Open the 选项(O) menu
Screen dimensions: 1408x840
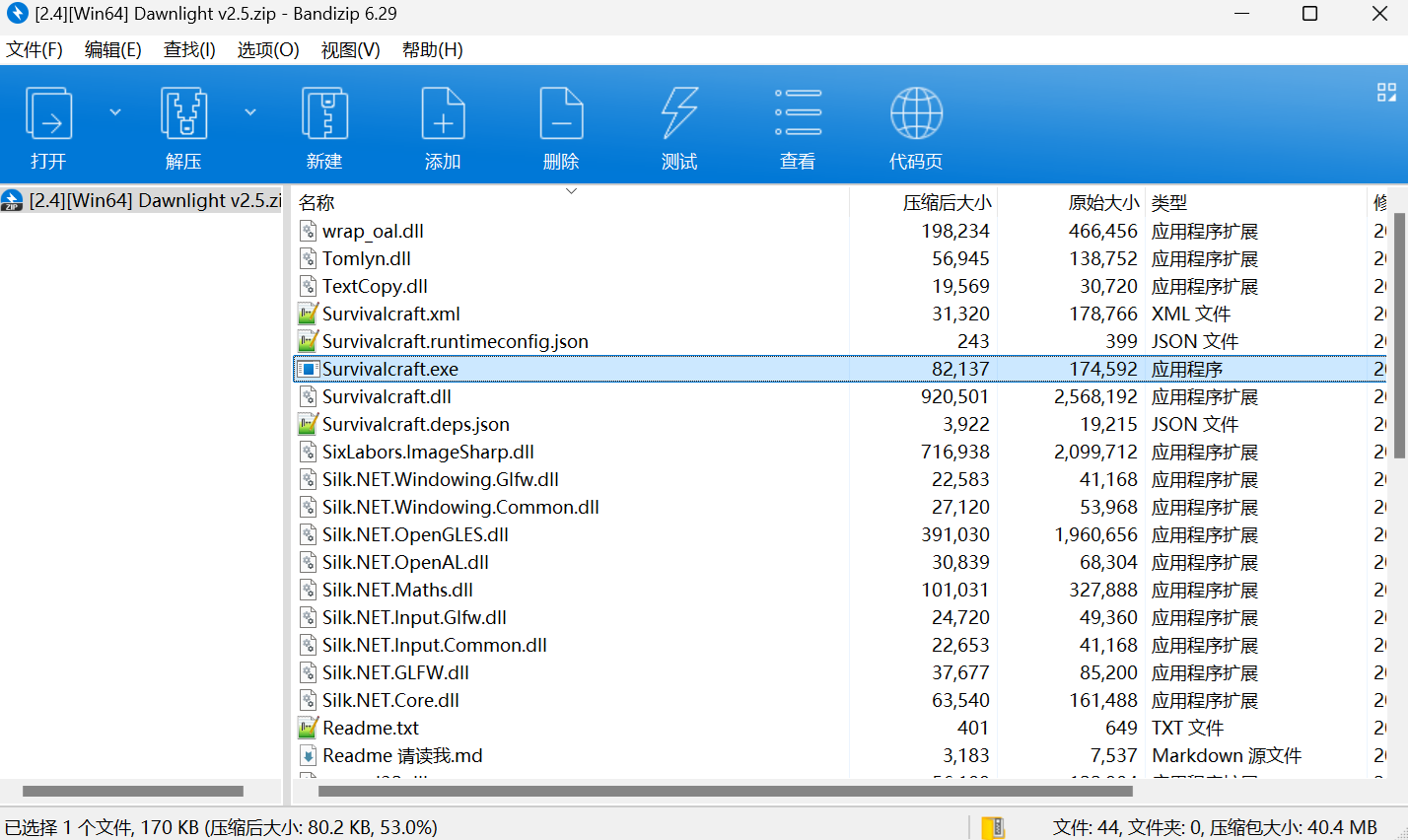(268, 50)
